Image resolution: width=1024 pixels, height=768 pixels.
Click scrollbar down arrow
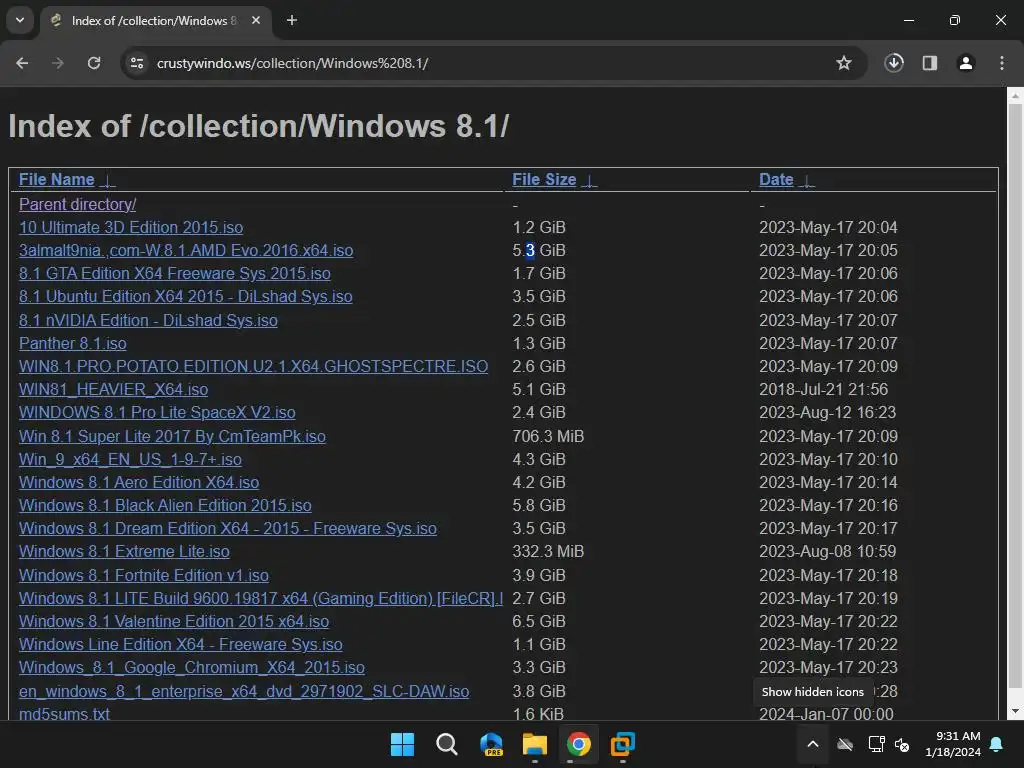pos(1015,711)
